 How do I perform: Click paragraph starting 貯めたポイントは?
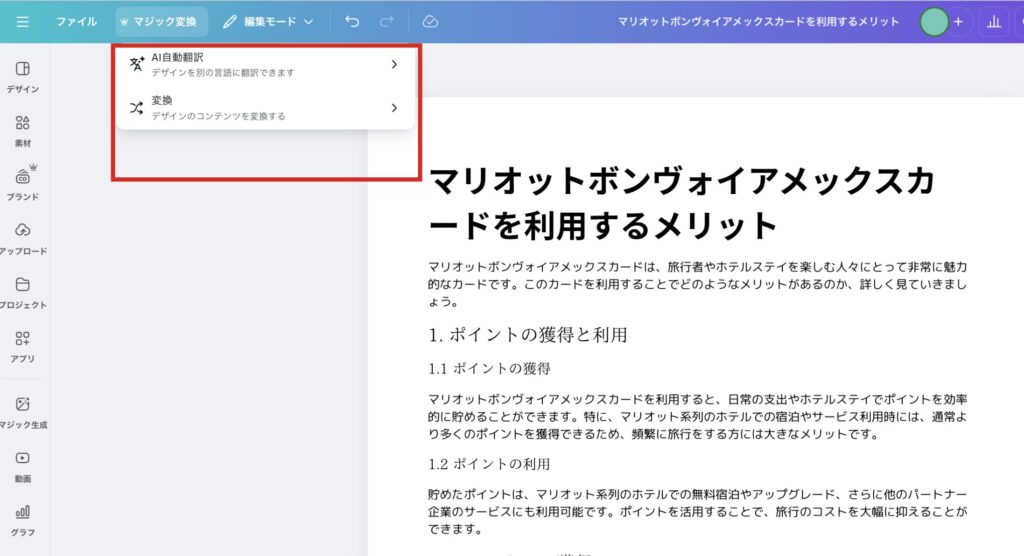tap(697, 512)
